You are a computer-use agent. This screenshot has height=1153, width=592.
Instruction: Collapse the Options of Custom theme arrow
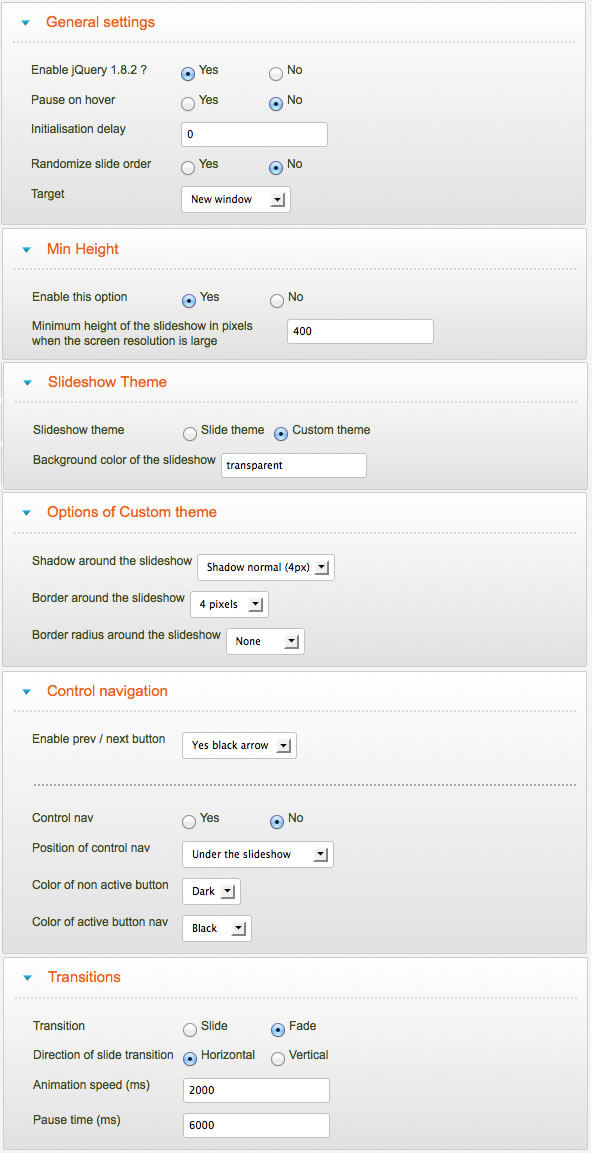coord(27,513)
